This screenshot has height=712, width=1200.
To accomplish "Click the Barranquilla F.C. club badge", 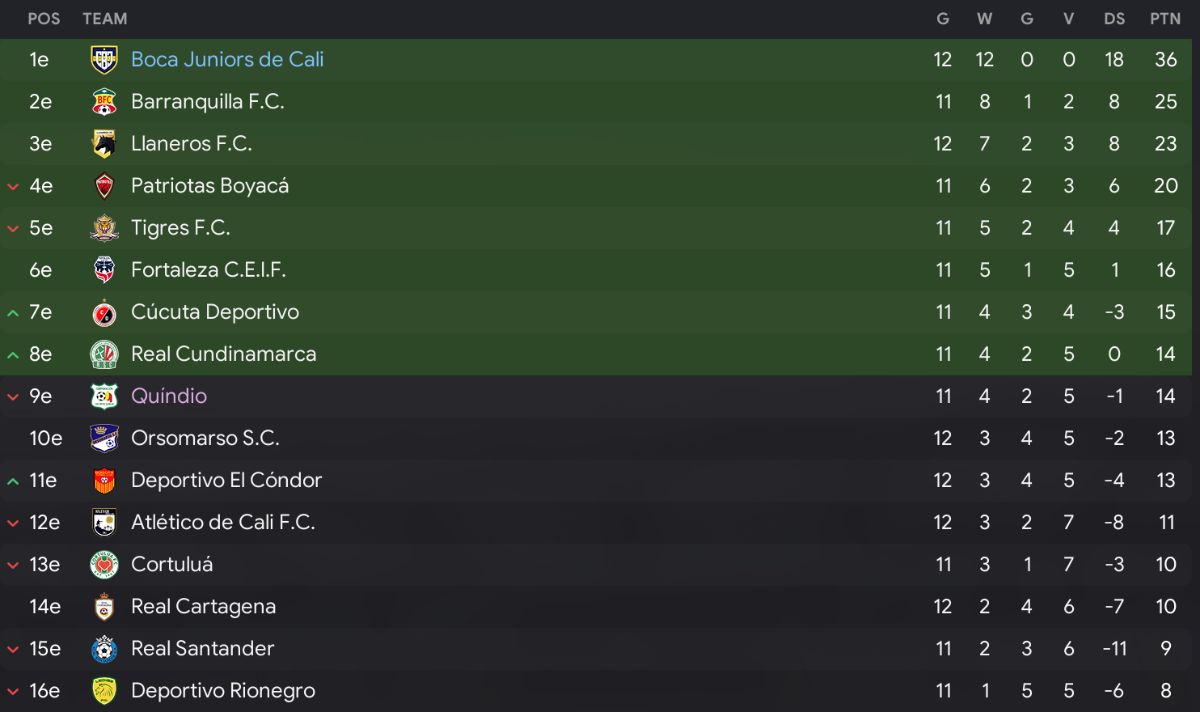I will (x=104, y=102).
